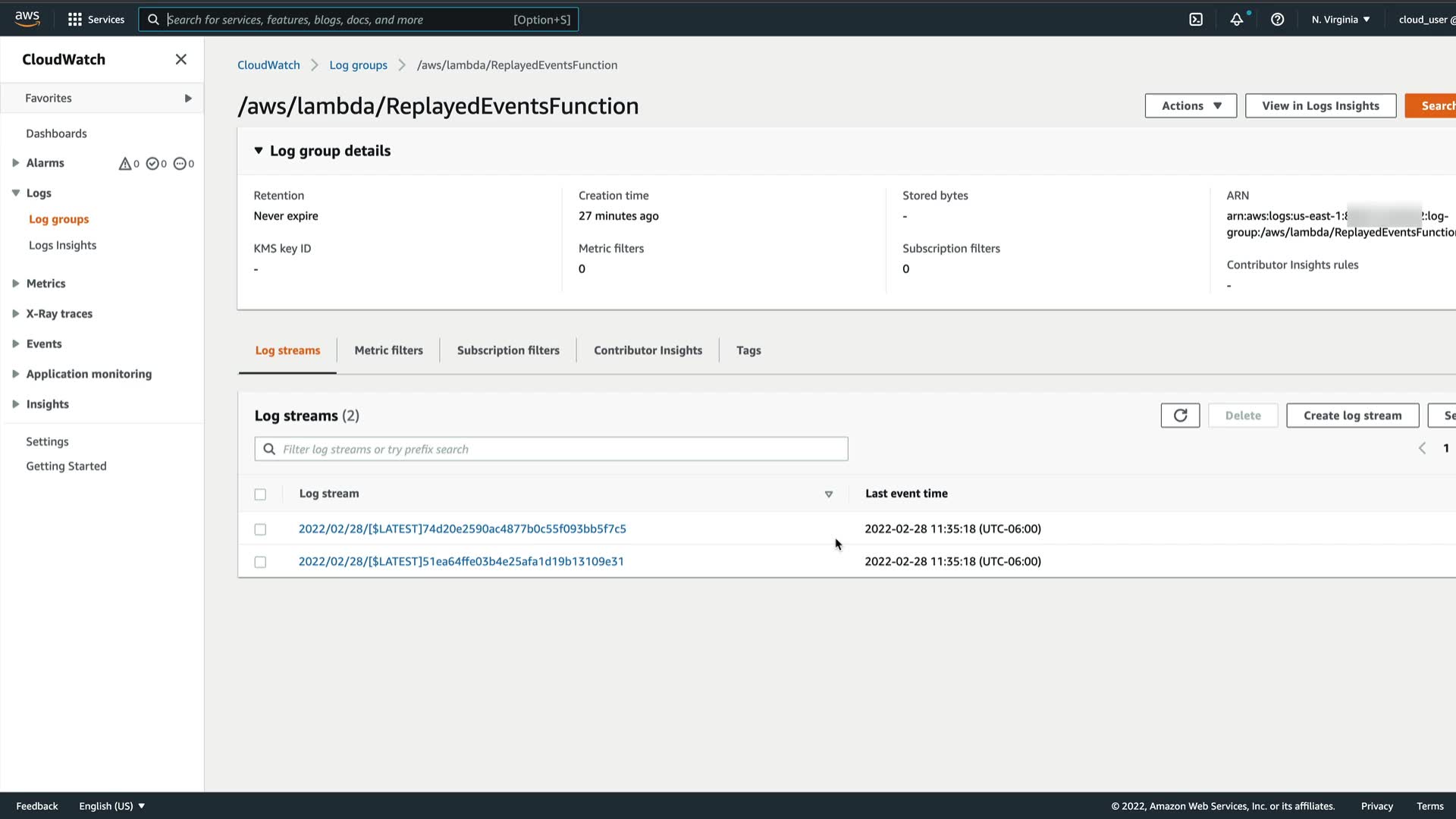Select all log streams checkbox
Viewport: 1456px width, 819px height.
click(260, 494)
